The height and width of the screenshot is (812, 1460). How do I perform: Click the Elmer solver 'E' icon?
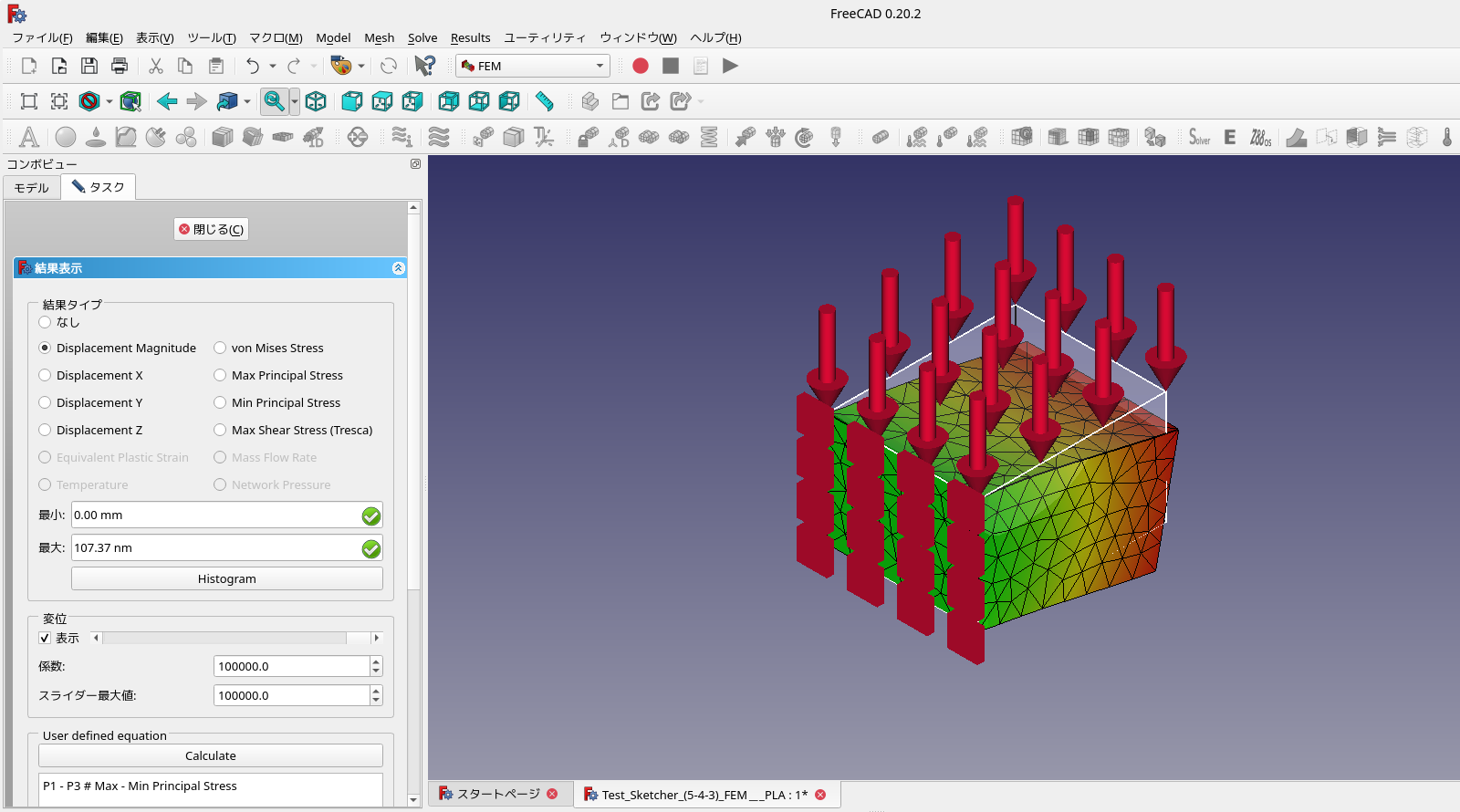[1230, 137]
